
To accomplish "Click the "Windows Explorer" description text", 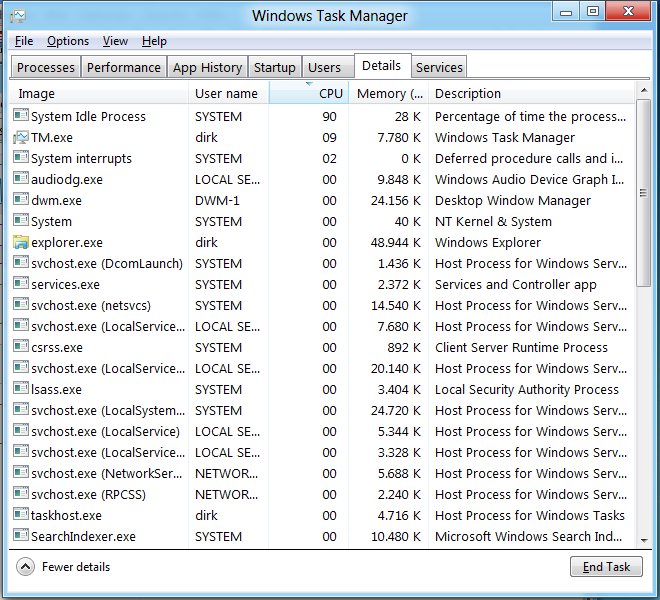I will coord(488,243).
